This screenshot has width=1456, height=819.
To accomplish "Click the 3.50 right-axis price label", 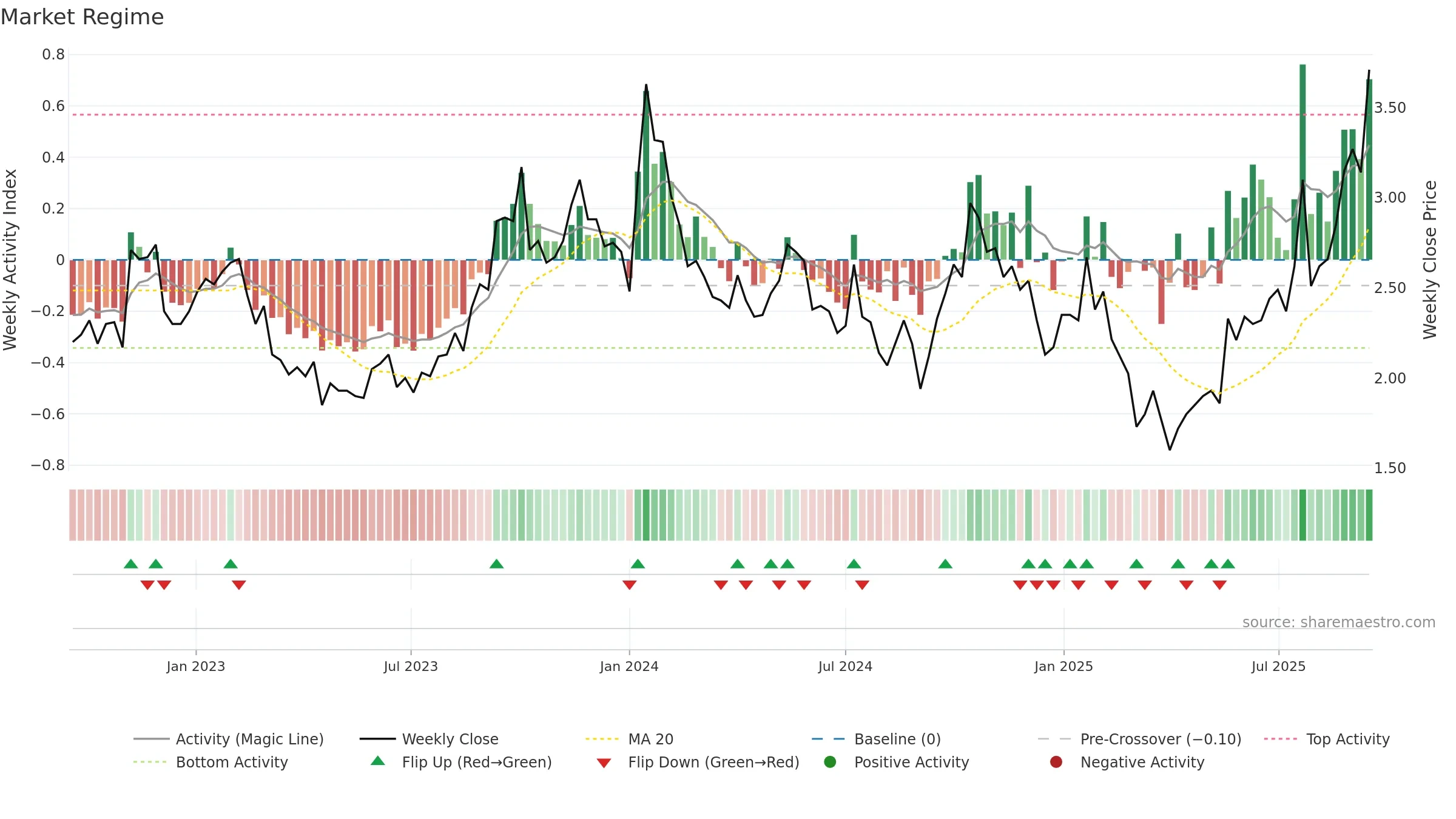I will [x=1390, y=107].
